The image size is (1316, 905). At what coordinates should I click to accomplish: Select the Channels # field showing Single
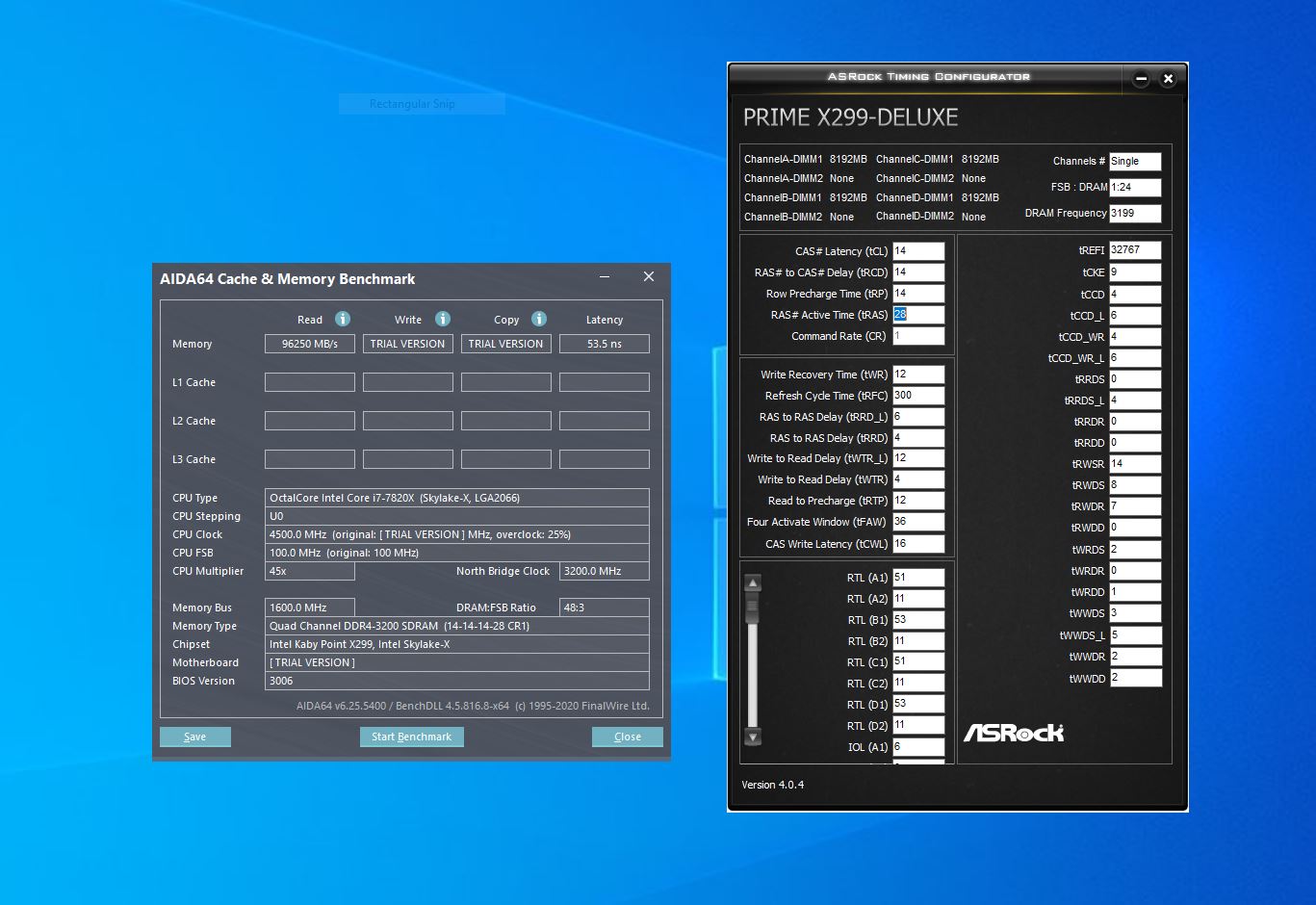pyautogui.click(x=1134, y=161)
